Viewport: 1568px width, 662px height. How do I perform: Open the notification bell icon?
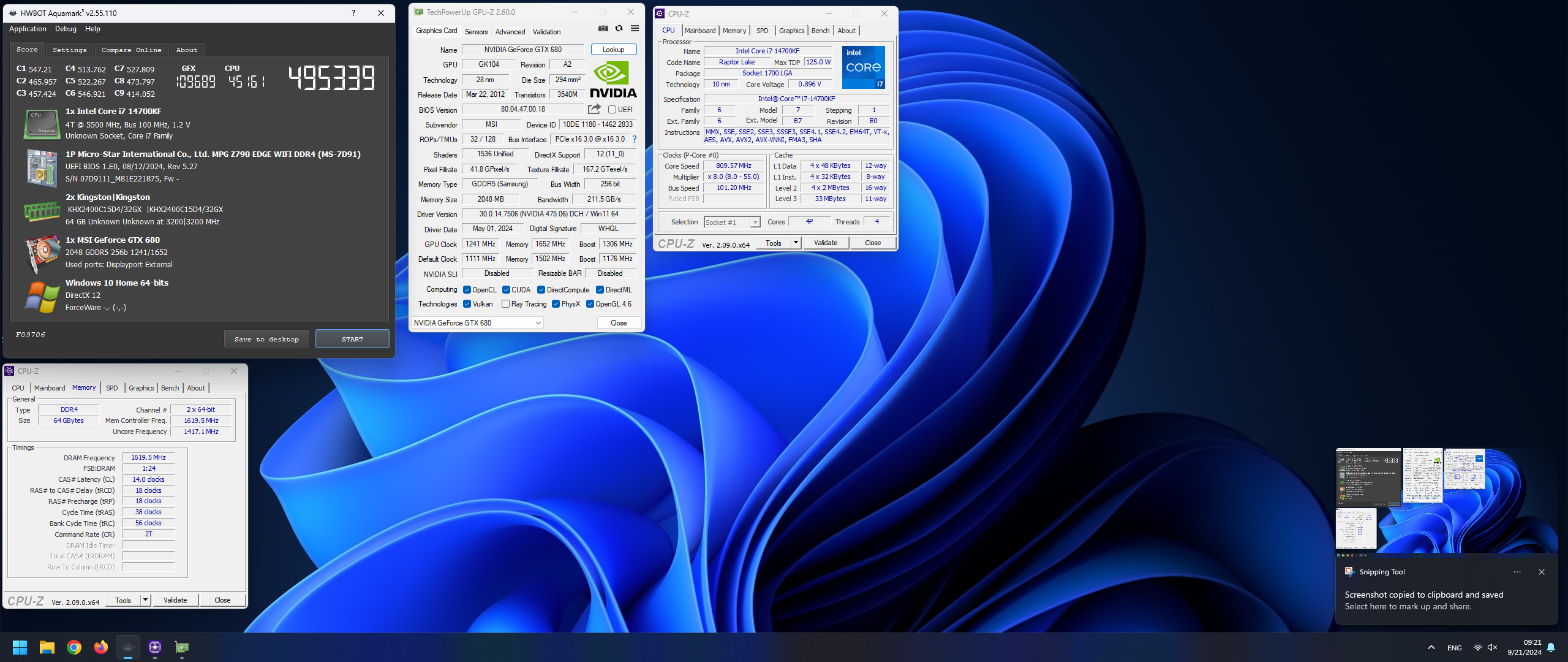coord(1551,647)
